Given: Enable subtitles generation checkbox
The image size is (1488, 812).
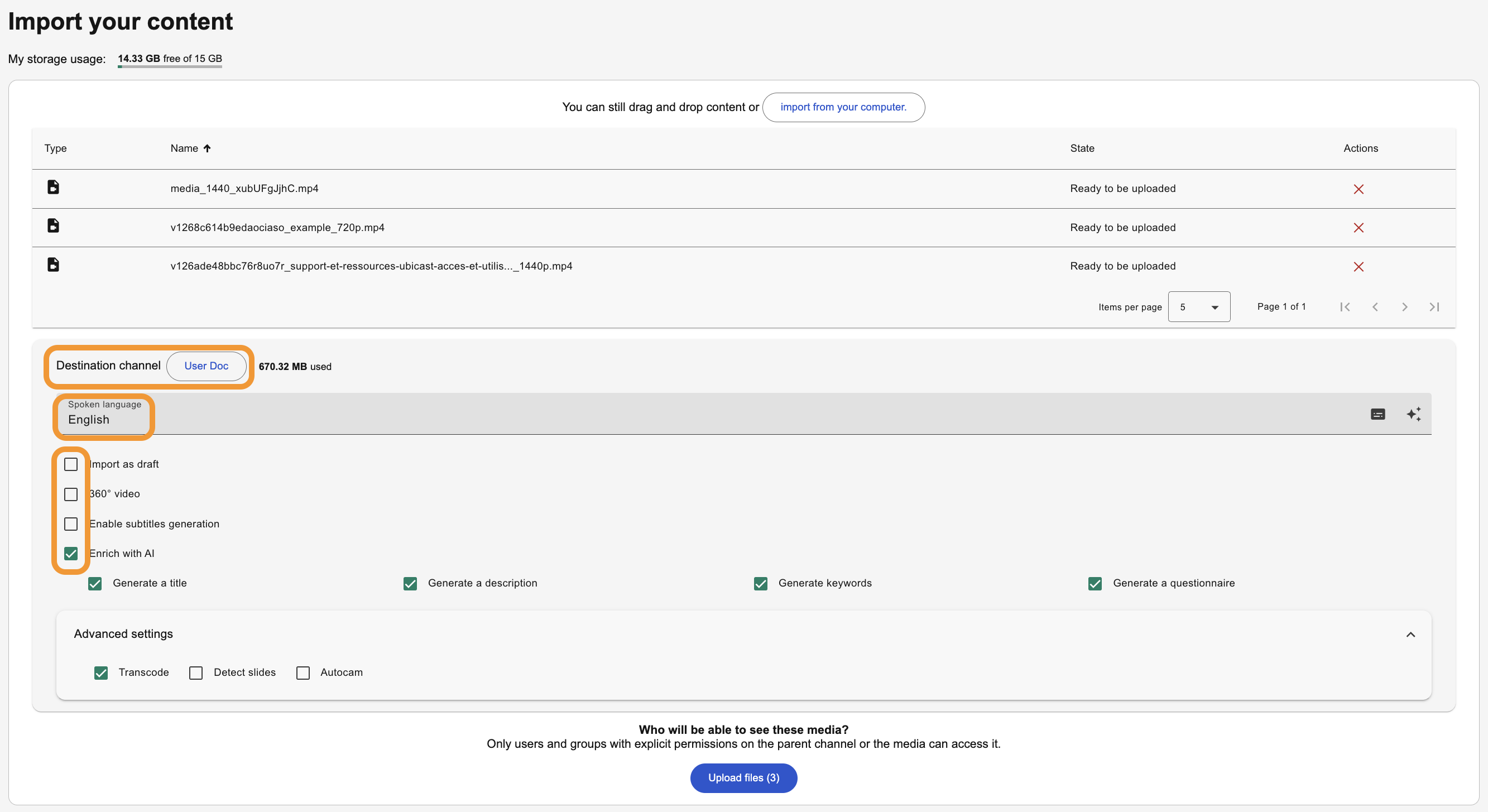Looking at the screenshot, I should point(70,524).
